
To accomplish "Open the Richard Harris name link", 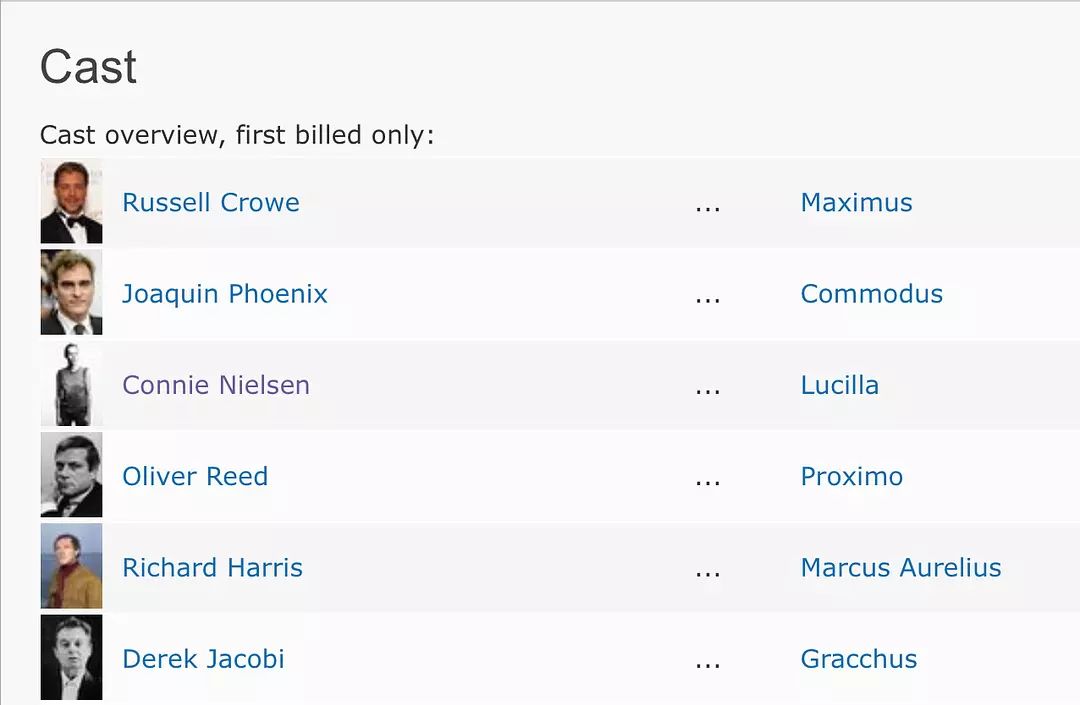I will 212,567.
